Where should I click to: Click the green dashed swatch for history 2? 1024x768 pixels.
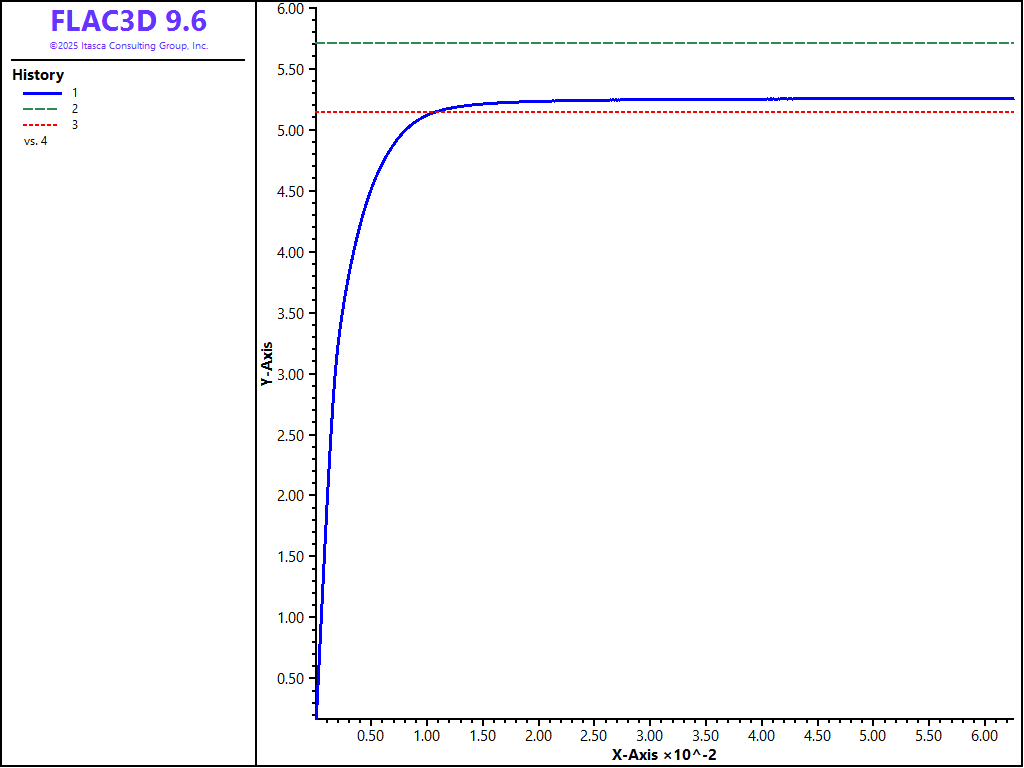42,108
